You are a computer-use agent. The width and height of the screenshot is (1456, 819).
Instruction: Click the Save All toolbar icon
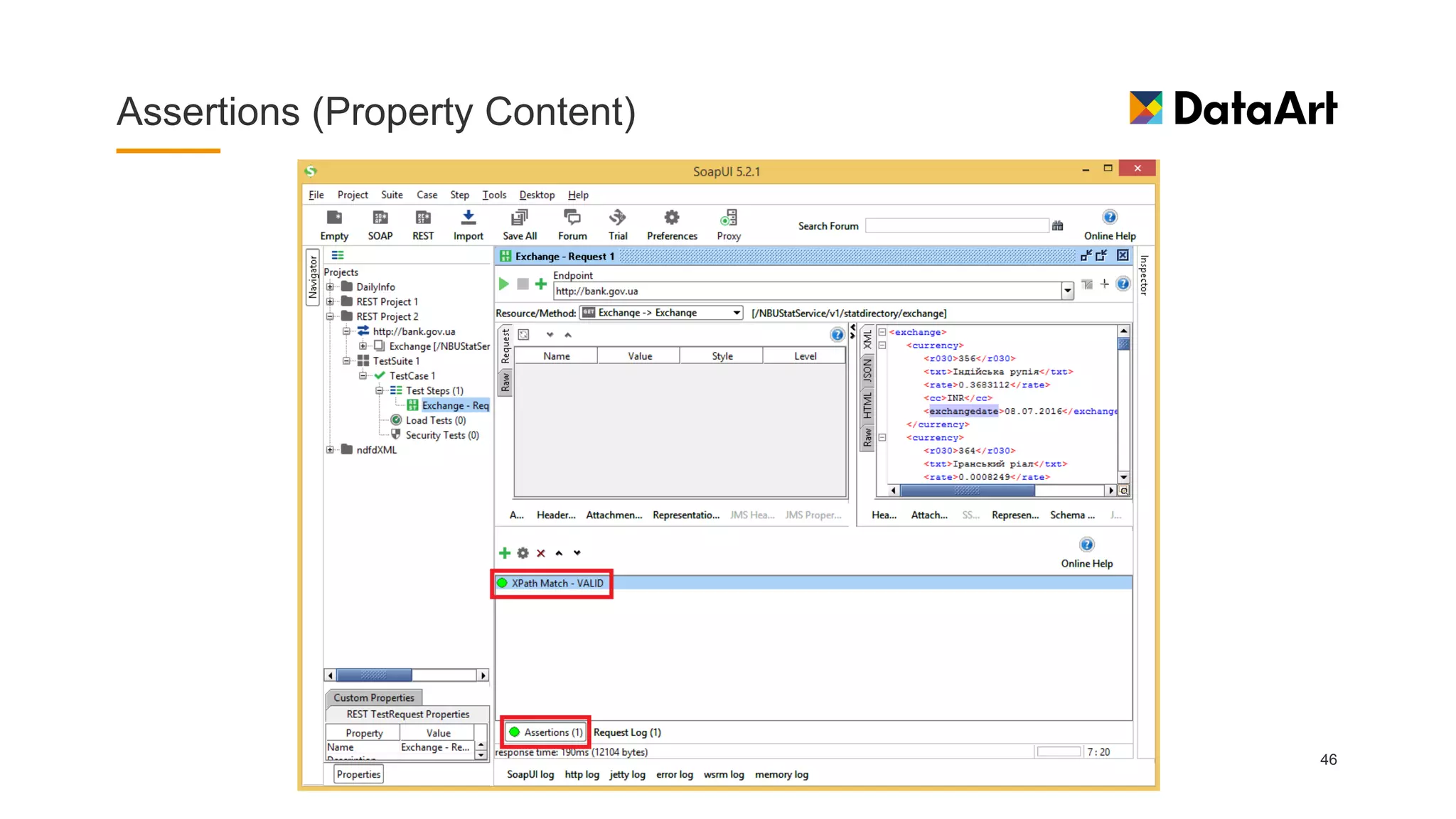click(x=520, y=218)
